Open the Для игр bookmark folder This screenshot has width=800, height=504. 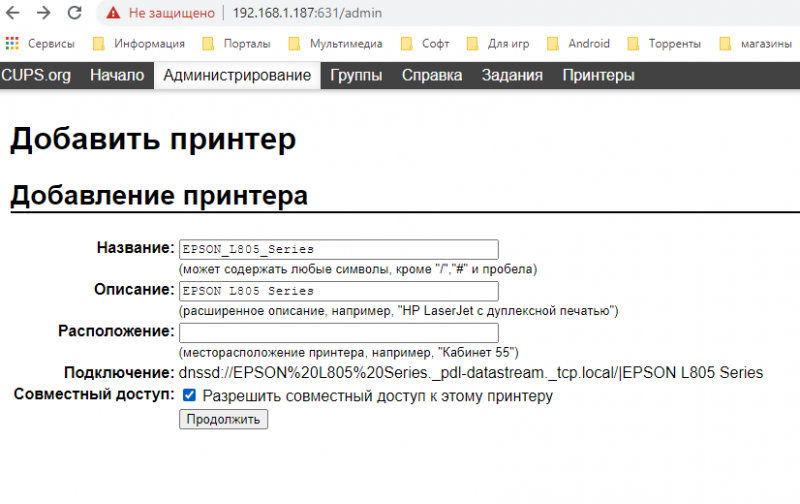(498, 44)
